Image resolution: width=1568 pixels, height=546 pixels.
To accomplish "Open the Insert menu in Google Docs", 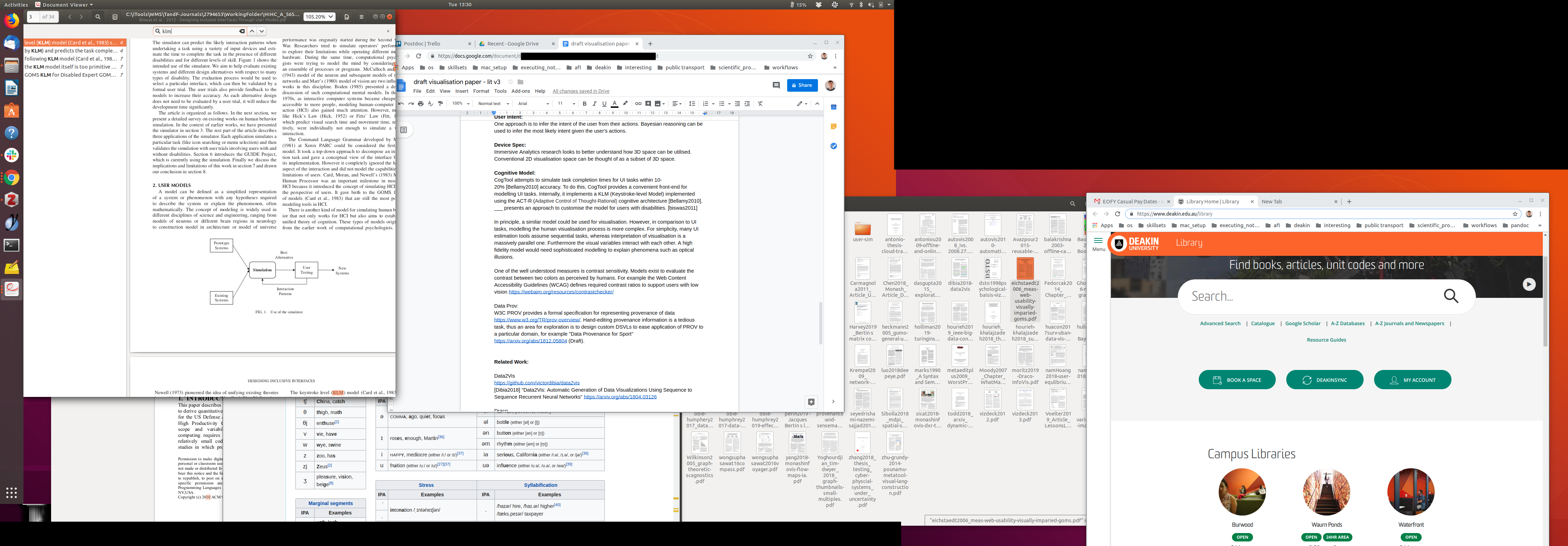I will click(461, 91).
